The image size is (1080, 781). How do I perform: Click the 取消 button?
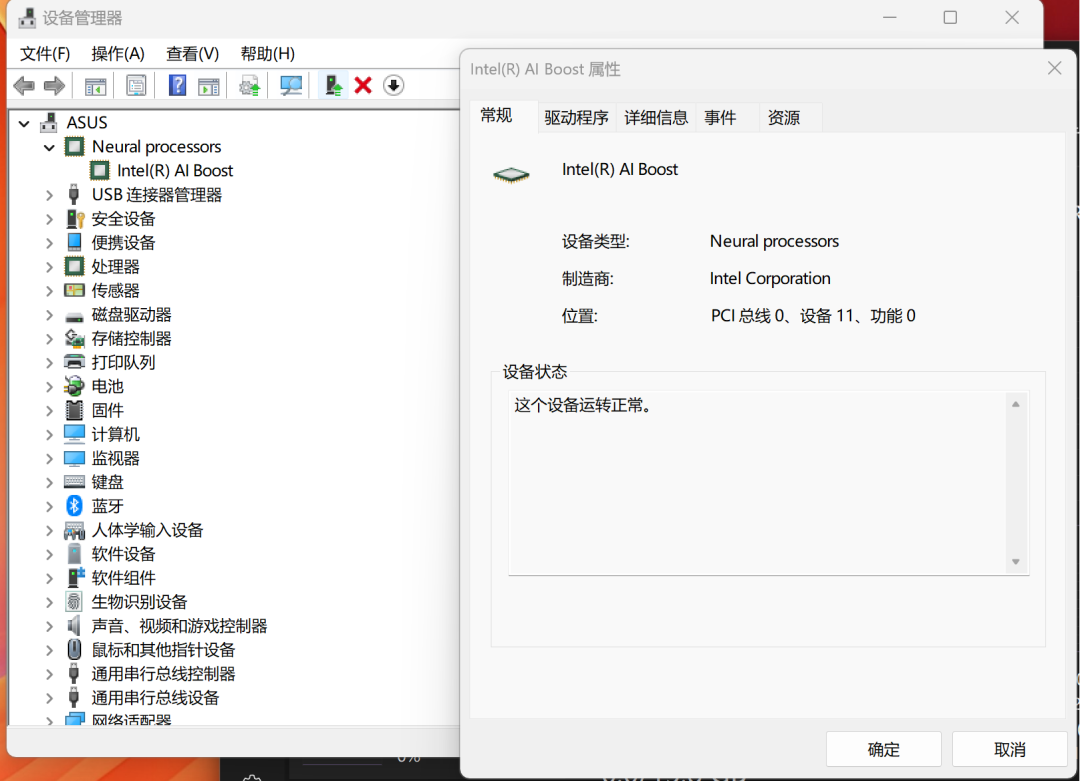click(1009, 748)
